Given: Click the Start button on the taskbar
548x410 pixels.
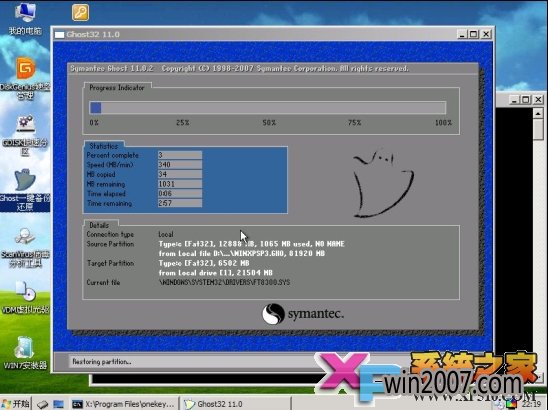Looking at the screenshot, I should point(16,404).
